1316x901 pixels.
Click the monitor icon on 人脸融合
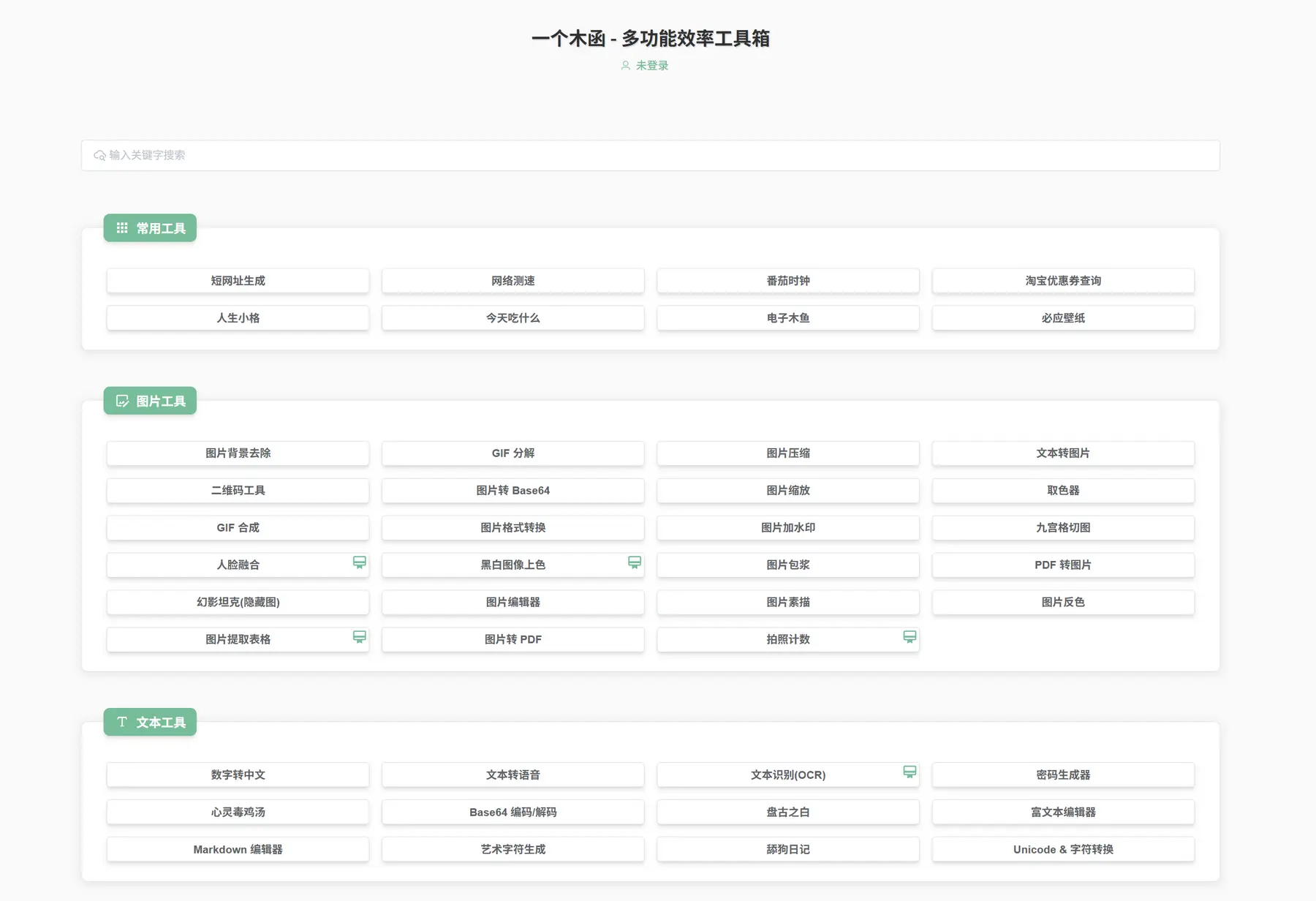tap(359, 562)
